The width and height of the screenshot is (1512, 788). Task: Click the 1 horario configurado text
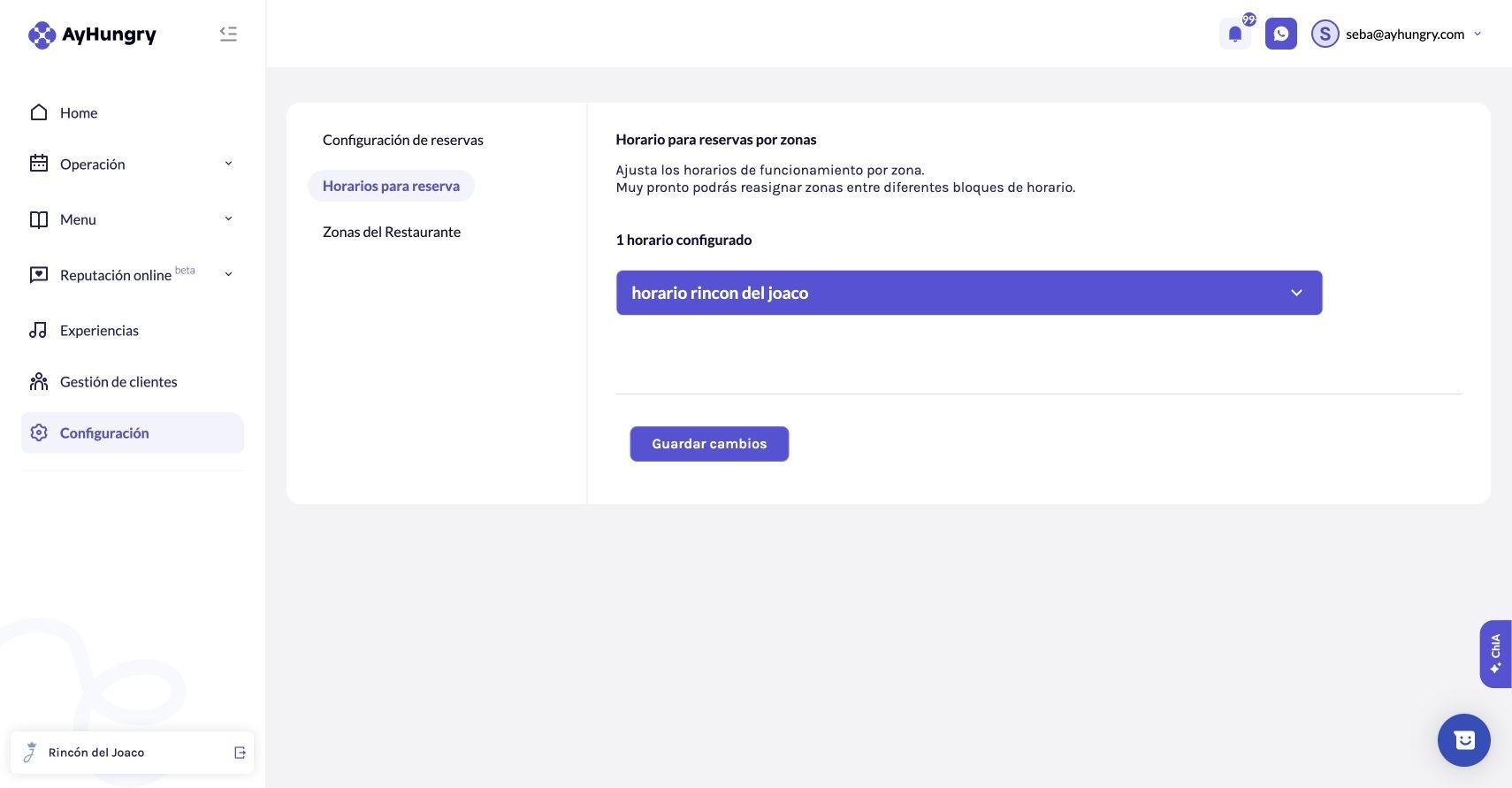[683, 240]
